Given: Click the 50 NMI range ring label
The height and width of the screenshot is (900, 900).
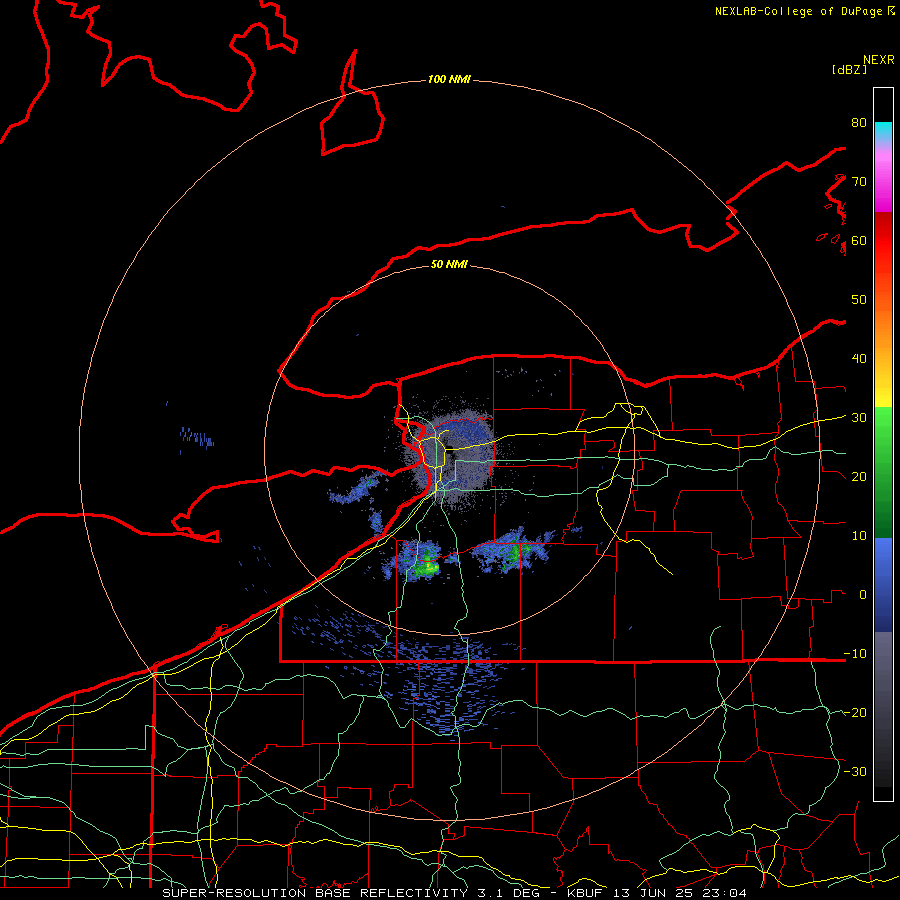Looking at the screenshot, I should tap(449, 264).
